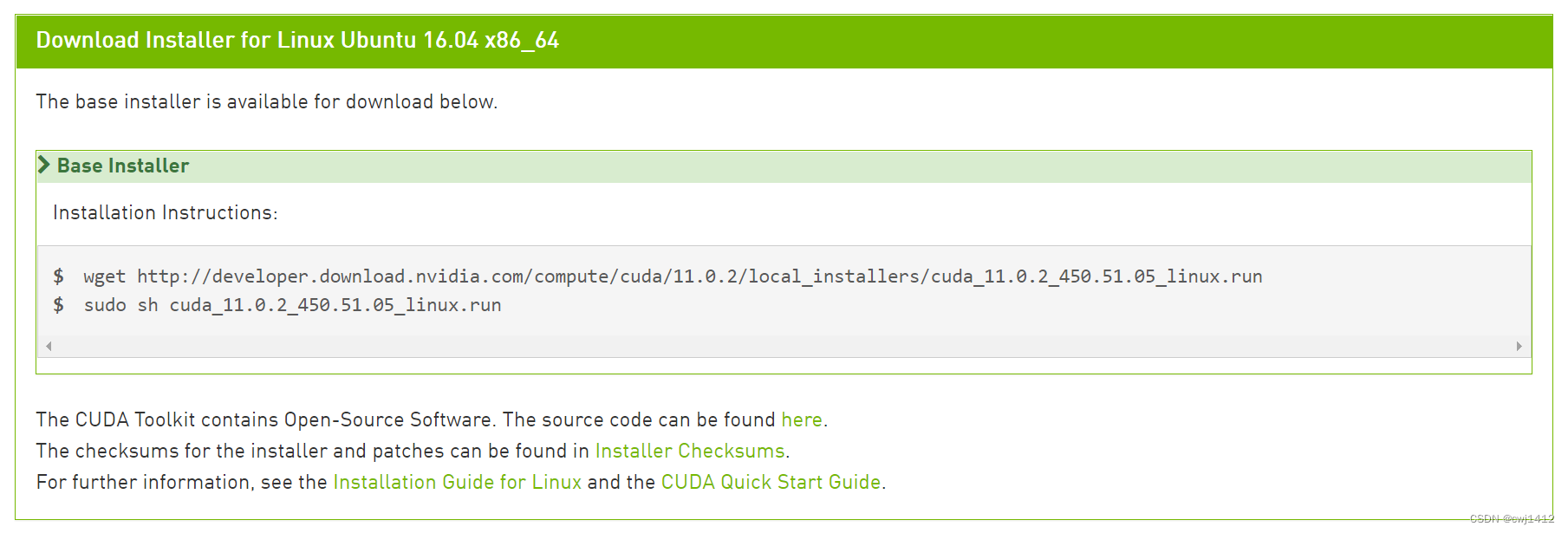Click 'The base installer is available' text
Screen dimensions: 1568x533
coord(267,101)
